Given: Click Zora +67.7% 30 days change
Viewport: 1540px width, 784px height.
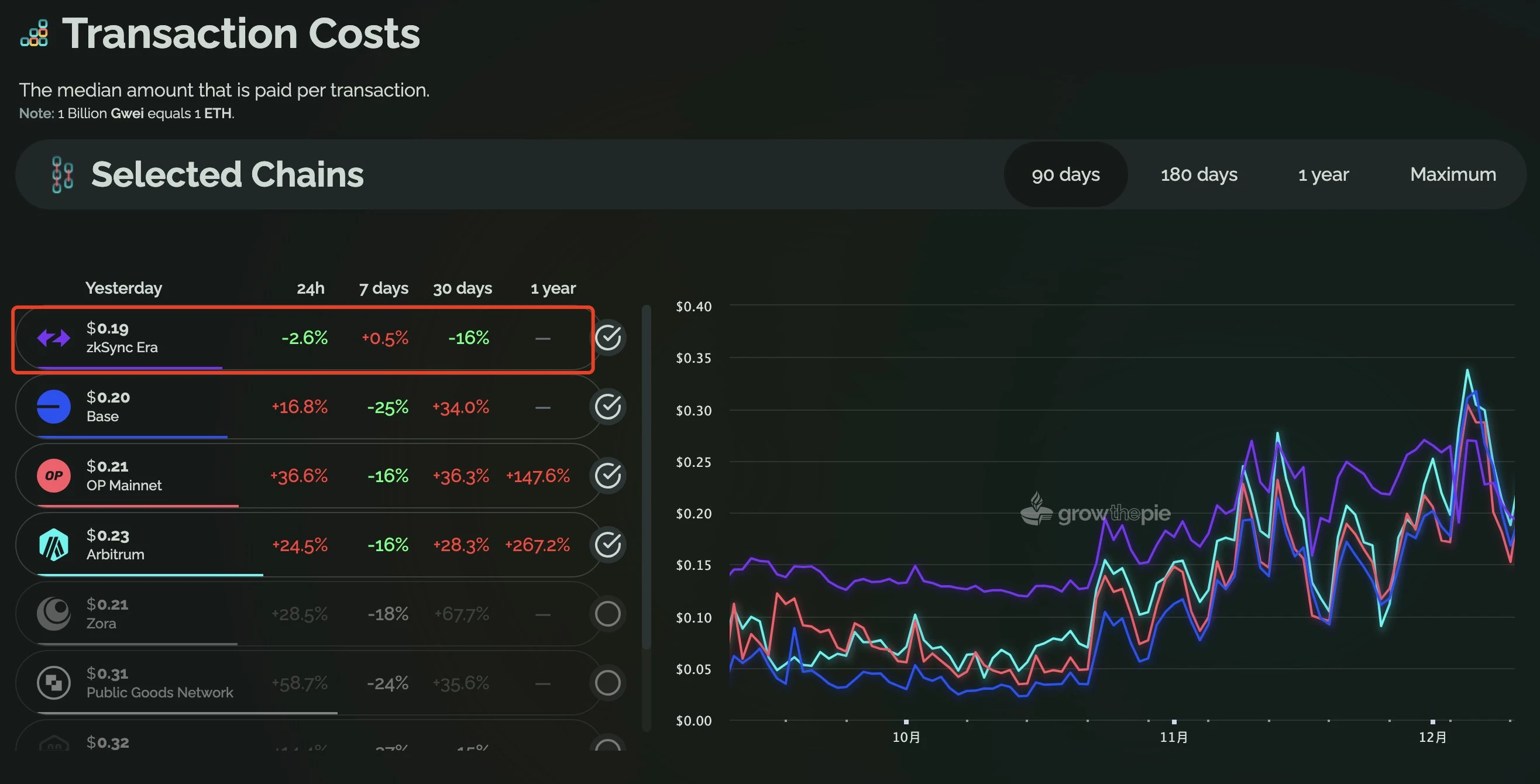Looking at the screenshot, I should [461, 614].
